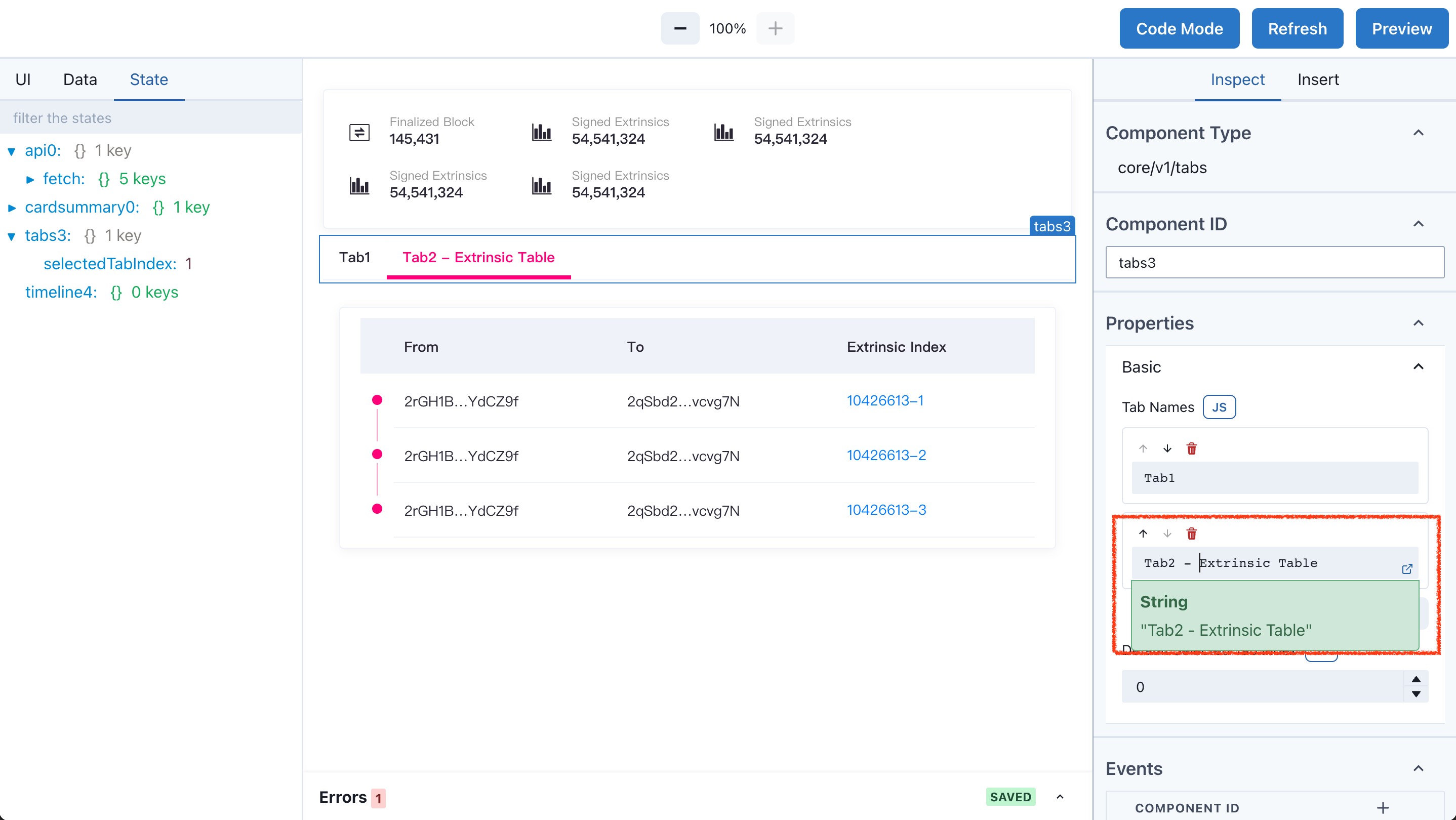Screen dimensions: 1456x820
Task: Click the third timeline row pink marker
Action: pos(377,509)
